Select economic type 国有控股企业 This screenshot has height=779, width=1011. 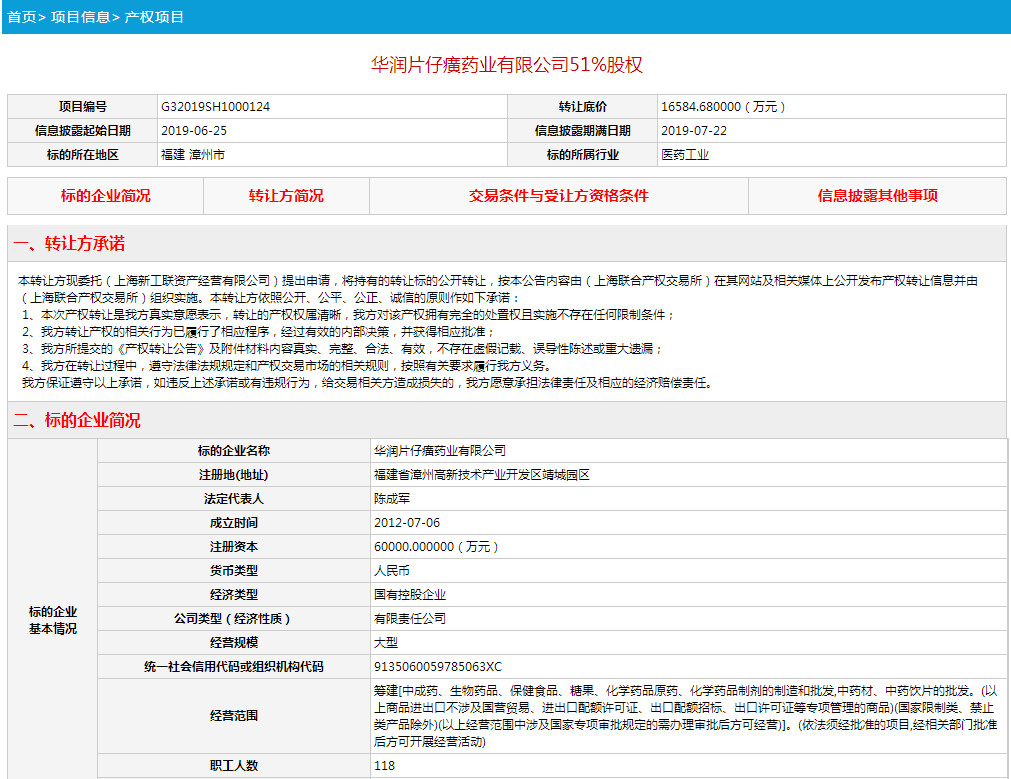[x=410, y=595]
